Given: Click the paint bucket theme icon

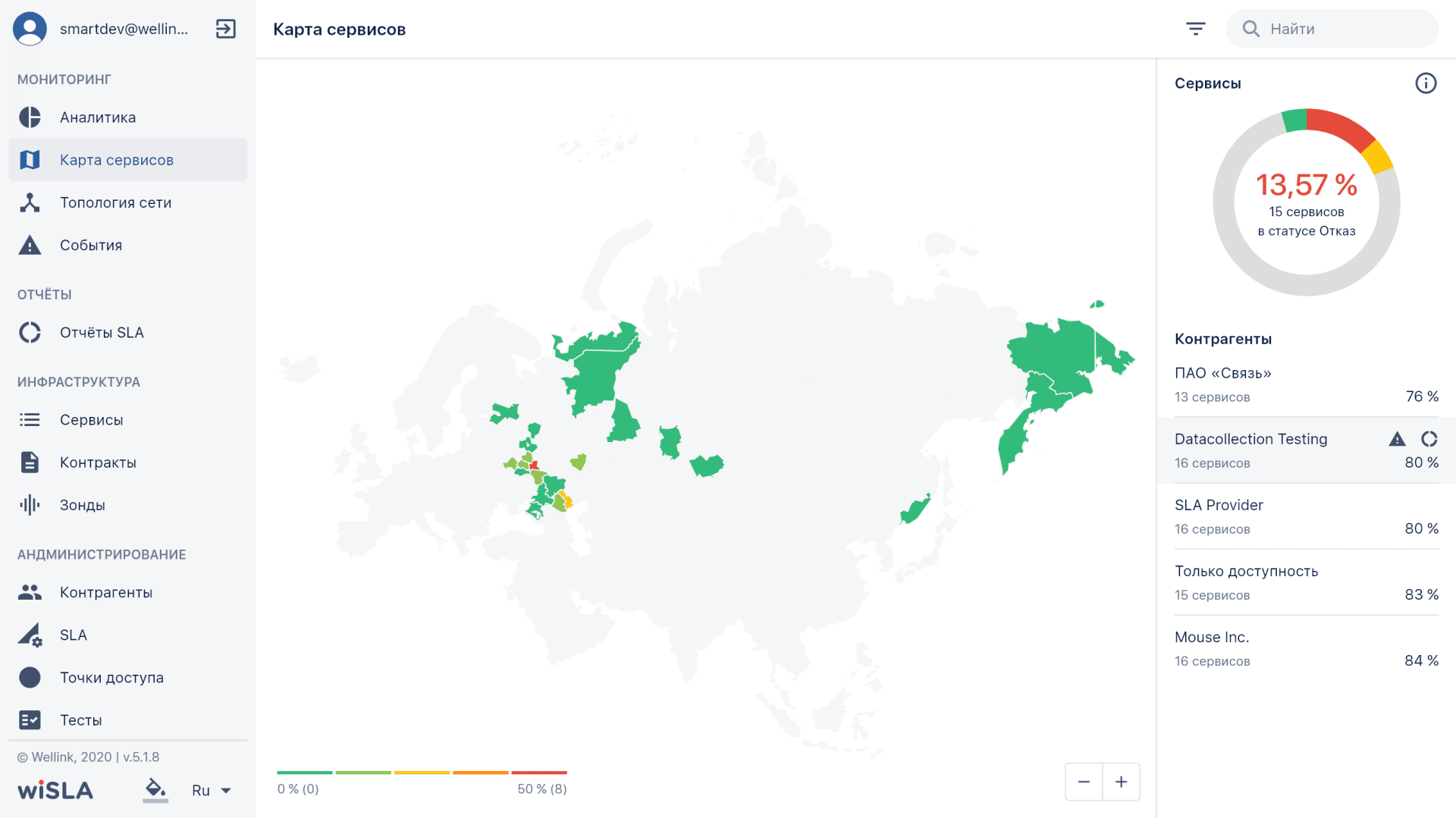Looking at the screenshot, I should pos(155,789).
